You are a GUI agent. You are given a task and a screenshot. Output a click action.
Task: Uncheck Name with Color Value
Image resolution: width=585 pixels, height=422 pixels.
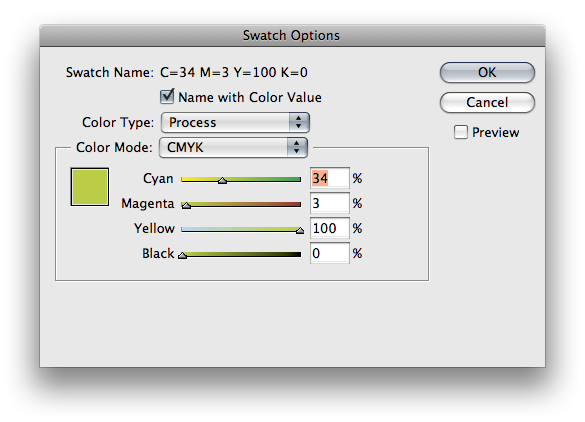[167, 97]
